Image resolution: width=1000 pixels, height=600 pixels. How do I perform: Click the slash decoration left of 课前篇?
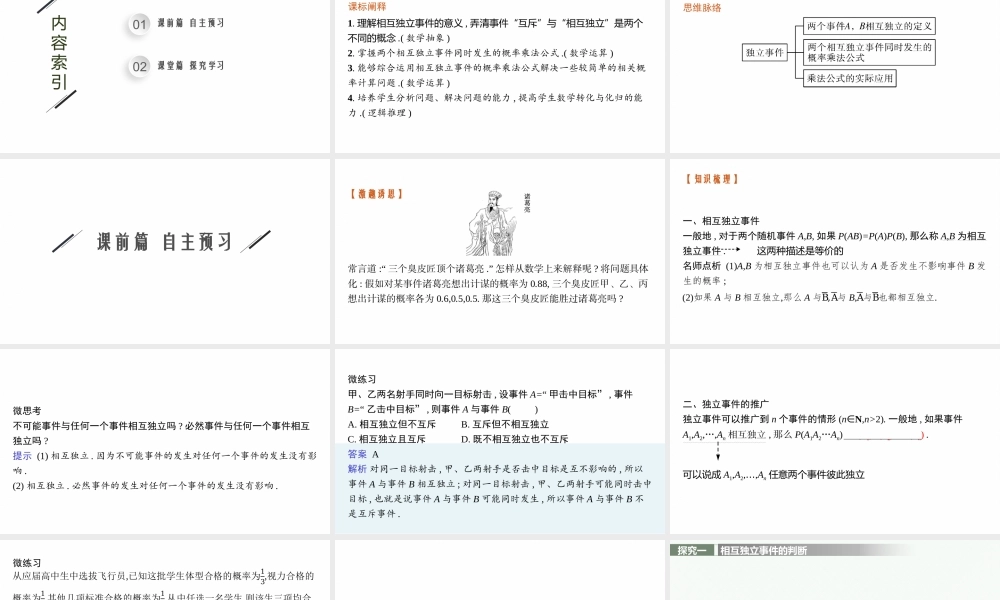point(67,242)
